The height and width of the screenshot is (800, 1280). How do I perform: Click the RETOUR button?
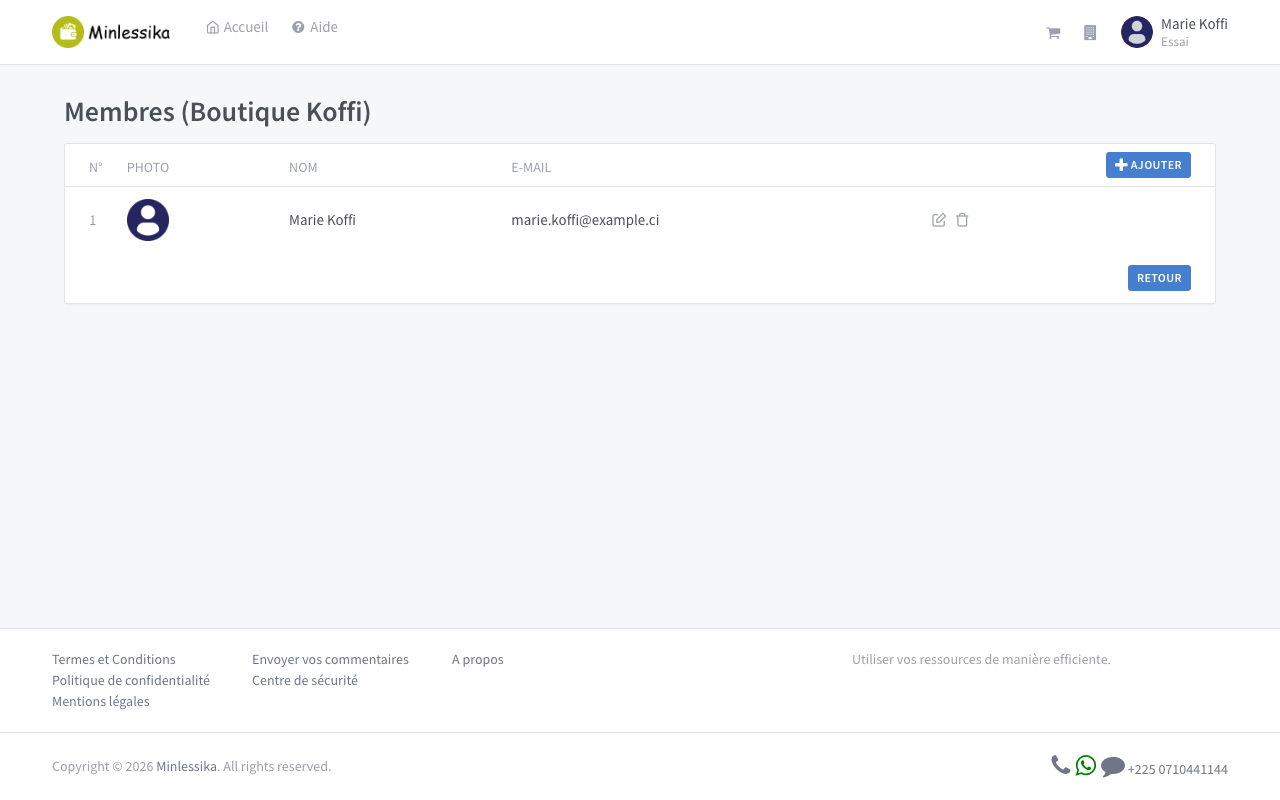click(x=1159, y=278)
